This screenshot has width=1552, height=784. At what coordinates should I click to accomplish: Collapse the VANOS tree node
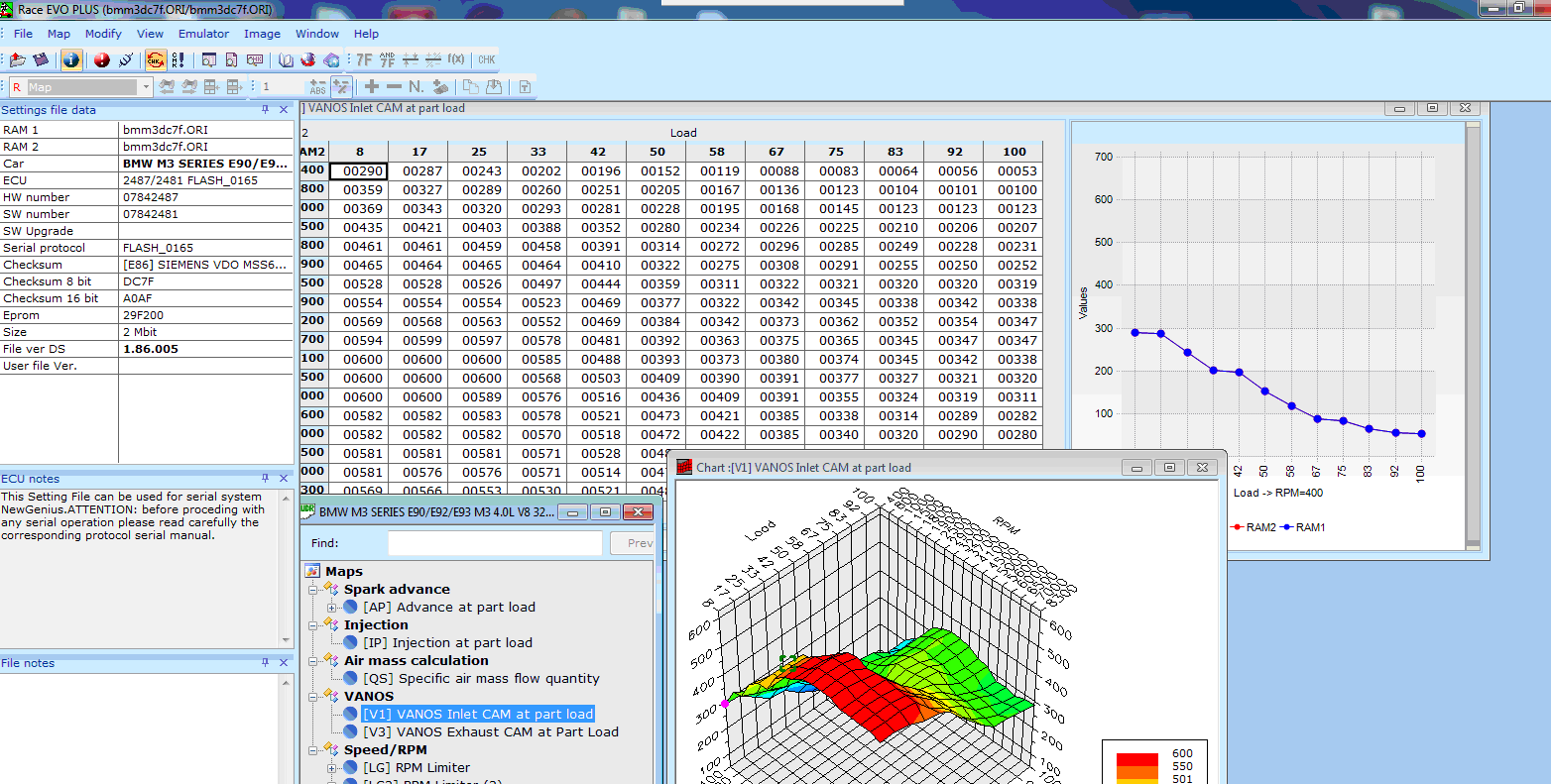pos(313,697)
